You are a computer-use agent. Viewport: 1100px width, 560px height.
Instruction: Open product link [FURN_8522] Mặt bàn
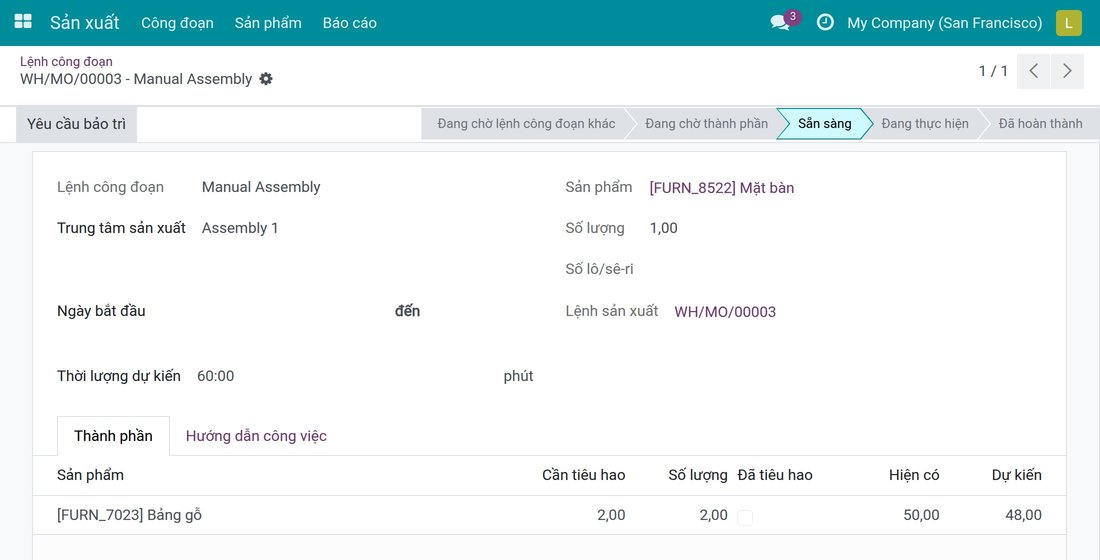722,187
